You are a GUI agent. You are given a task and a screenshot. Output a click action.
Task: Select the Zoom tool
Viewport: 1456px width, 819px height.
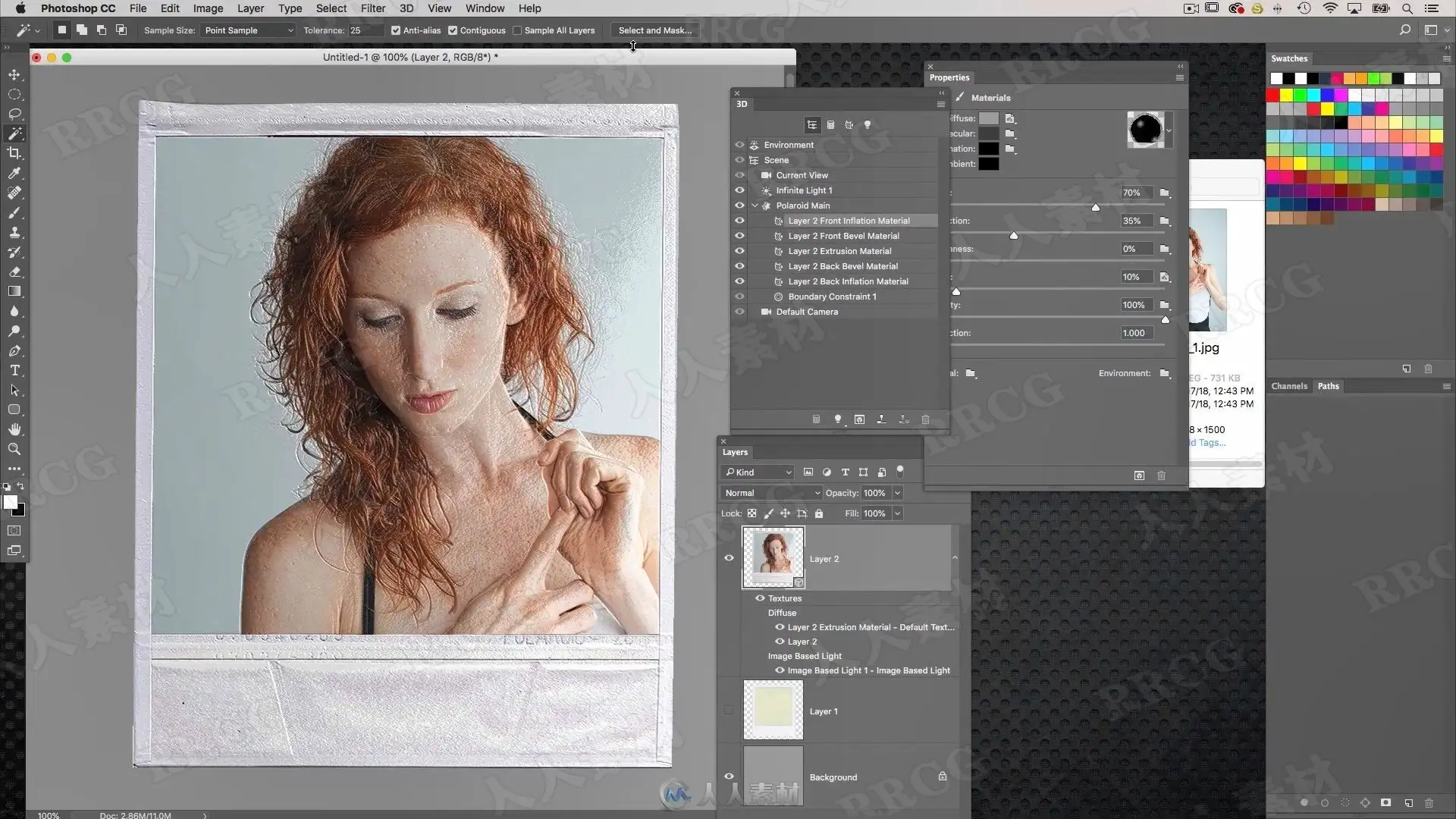click(14, 449)
